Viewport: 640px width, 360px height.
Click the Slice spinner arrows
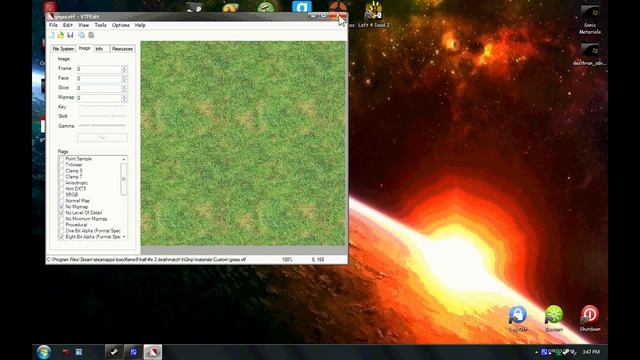pyautogui.click(x=124, y=88)
